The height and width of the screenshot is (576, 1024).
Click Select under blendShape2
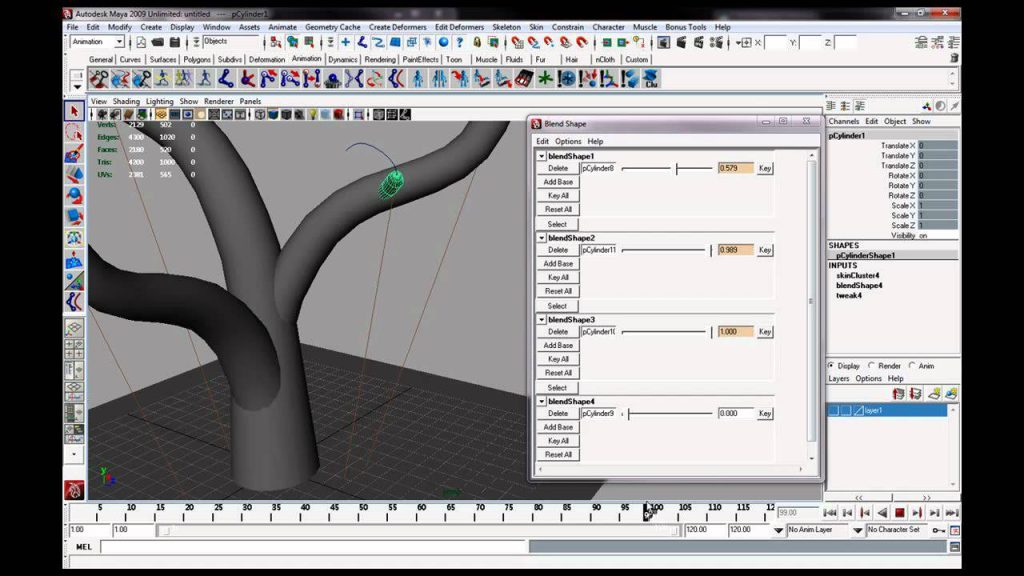coord(557,306)
